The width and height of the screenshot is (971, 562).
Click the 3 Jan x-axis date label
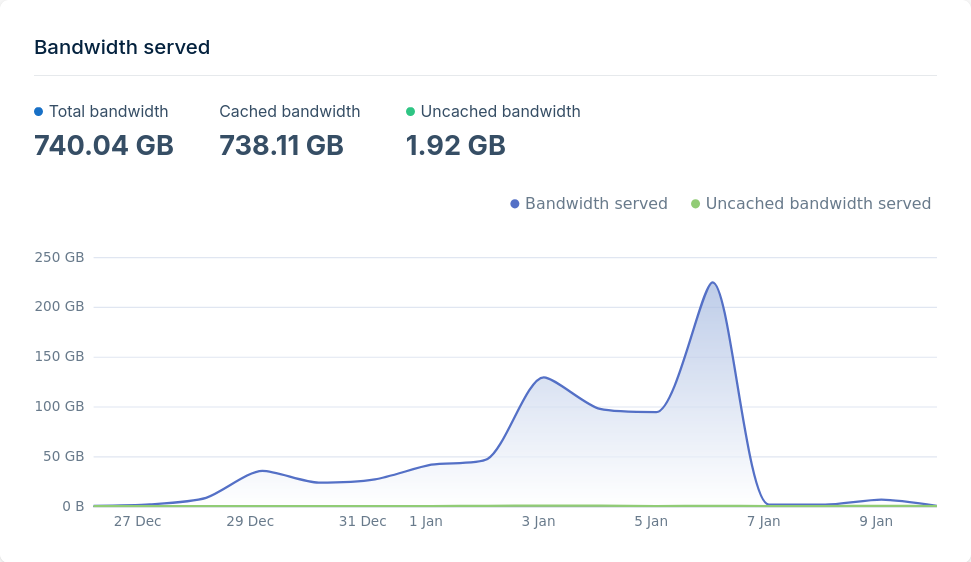pyautogui.click(x=538, y=521)
